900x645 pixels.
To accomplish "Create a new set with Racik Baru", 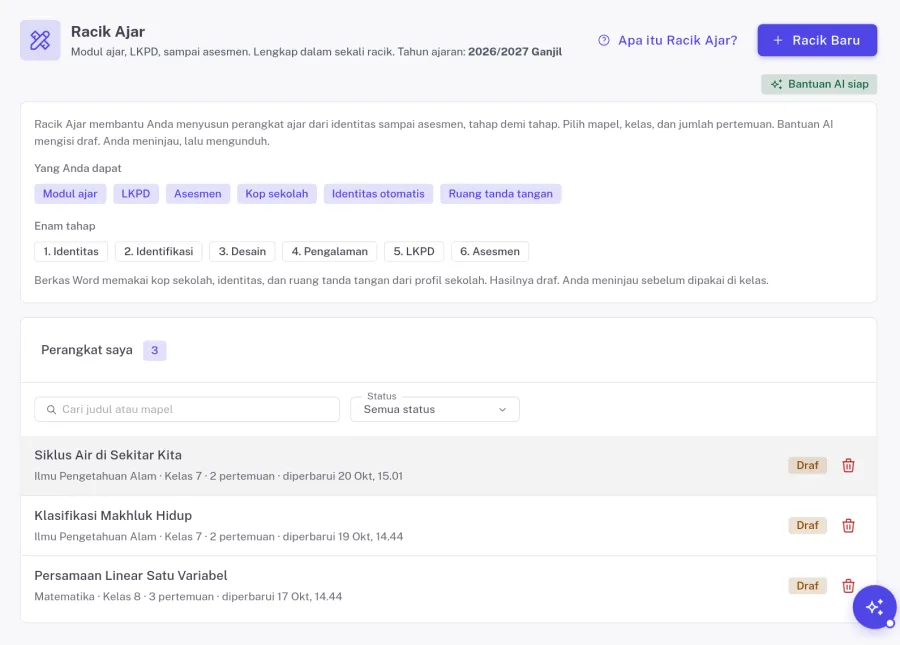I will [817, 40].
